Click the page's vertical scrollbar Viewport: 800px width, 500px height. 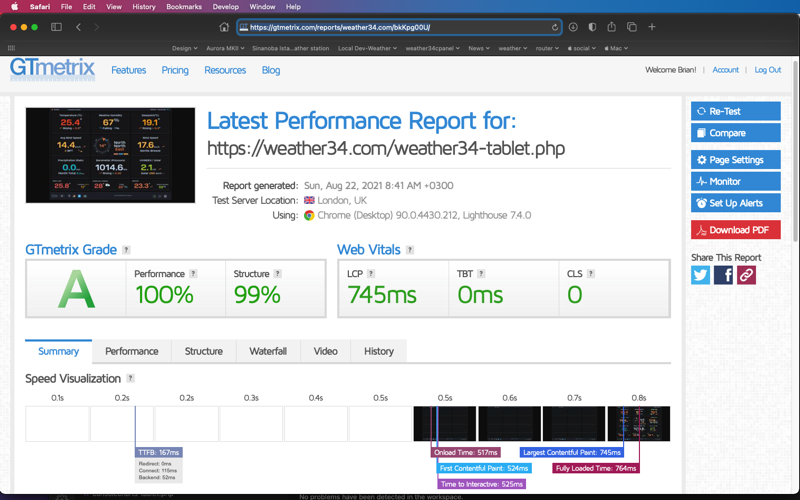click(795, 150)
